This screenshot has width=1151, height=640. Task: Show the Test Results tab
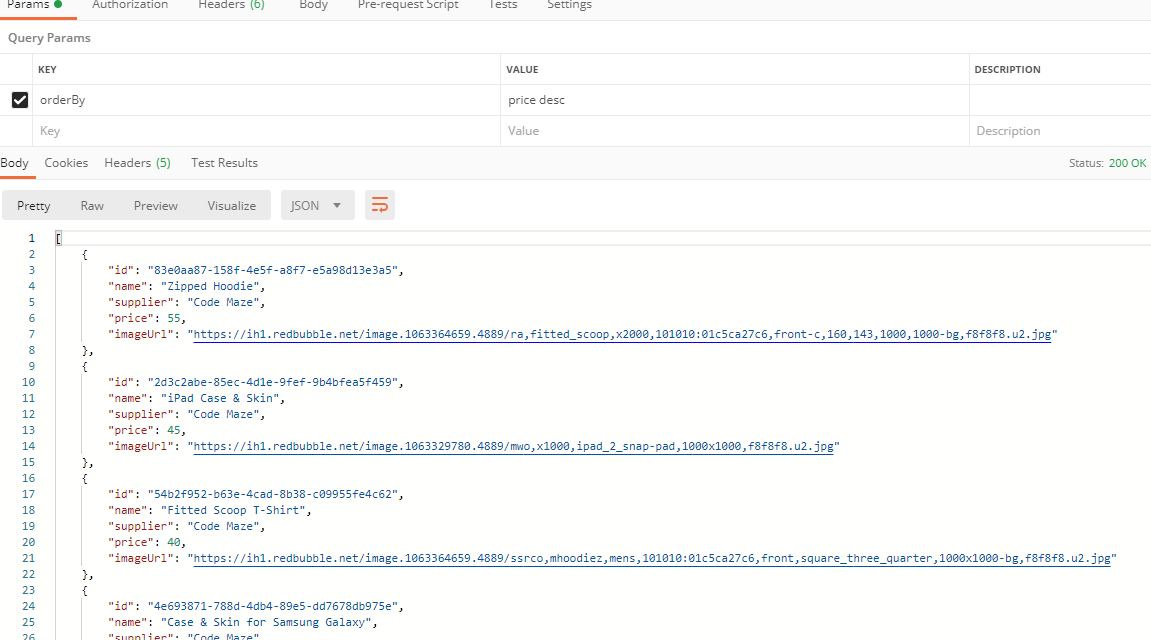(x=224, y=163)
